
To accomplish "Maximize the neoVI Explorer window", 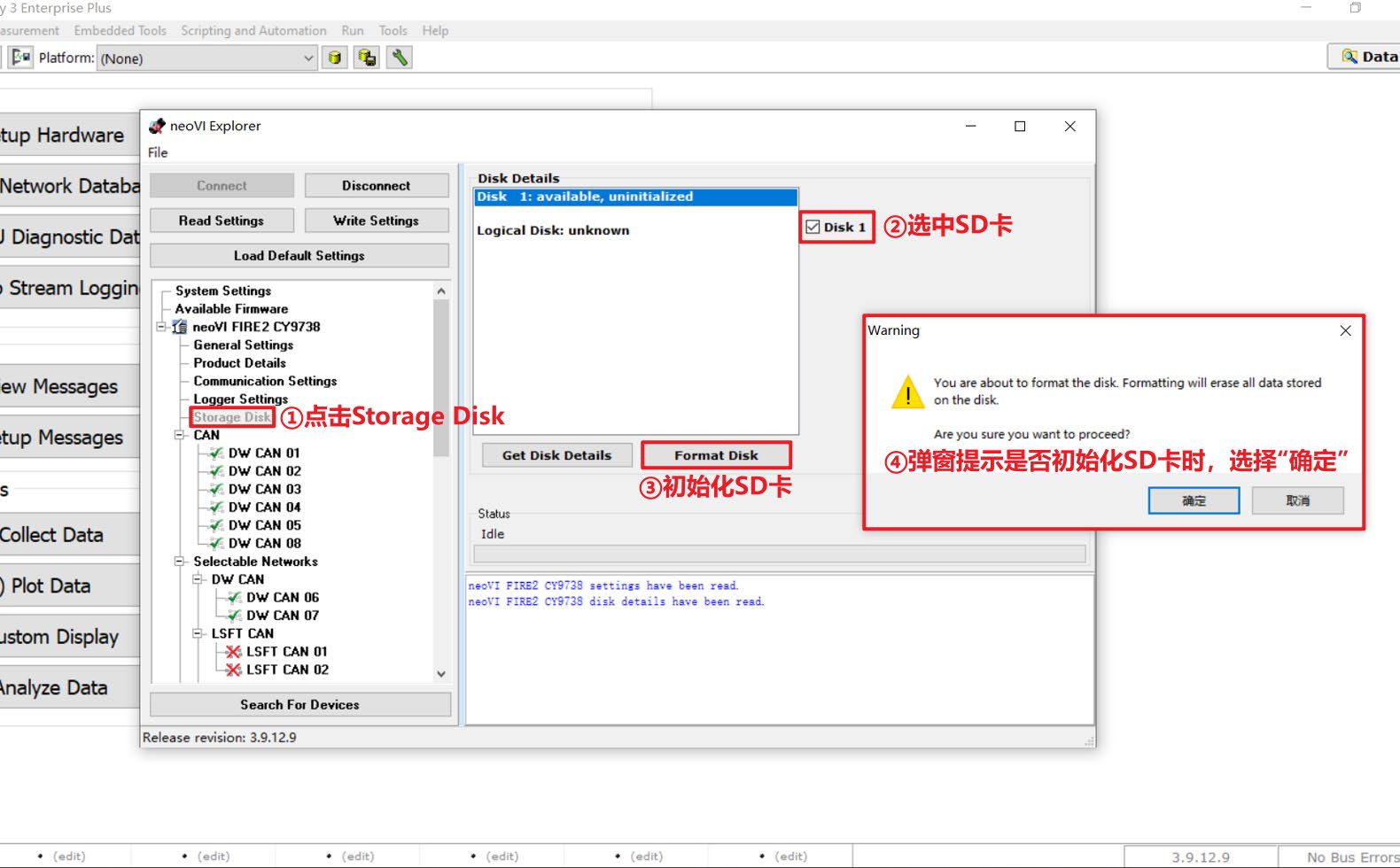I will click(x=1020, y=127).
